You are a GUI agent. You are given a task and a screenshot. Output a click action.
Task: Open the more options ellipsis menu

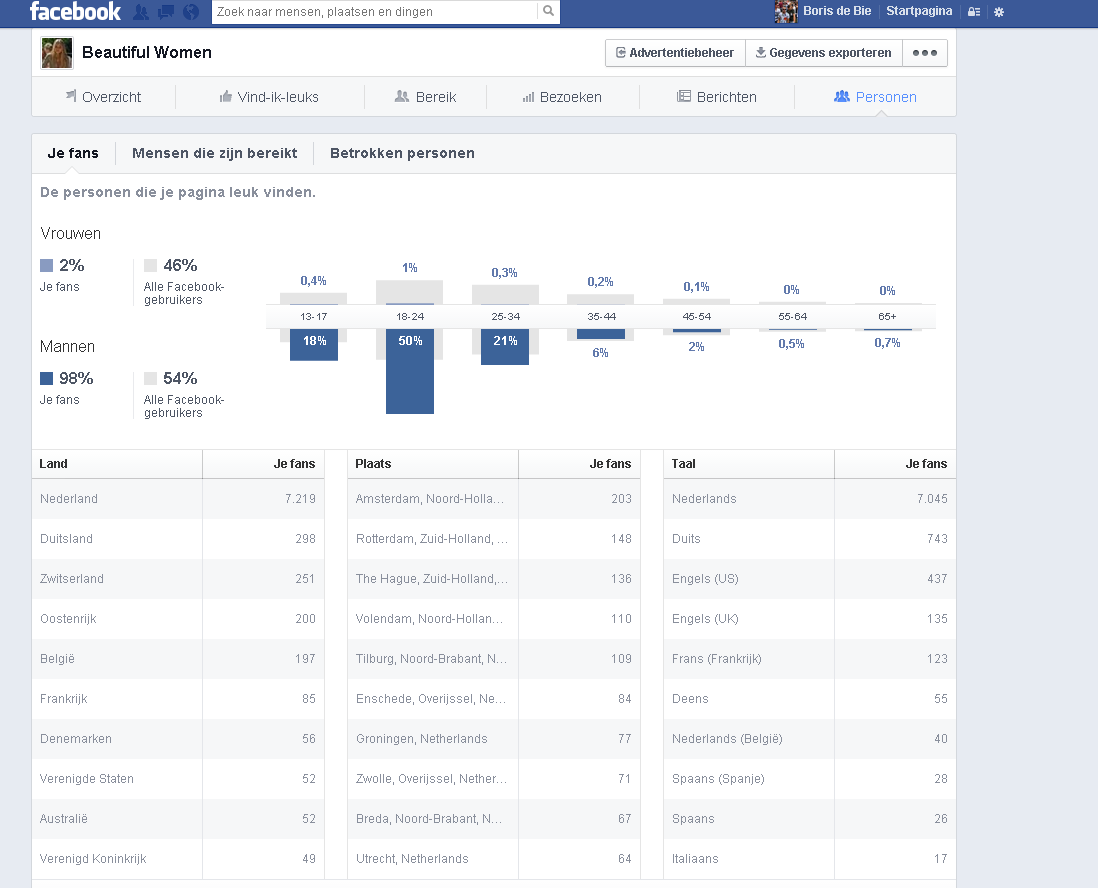point(925,53)
